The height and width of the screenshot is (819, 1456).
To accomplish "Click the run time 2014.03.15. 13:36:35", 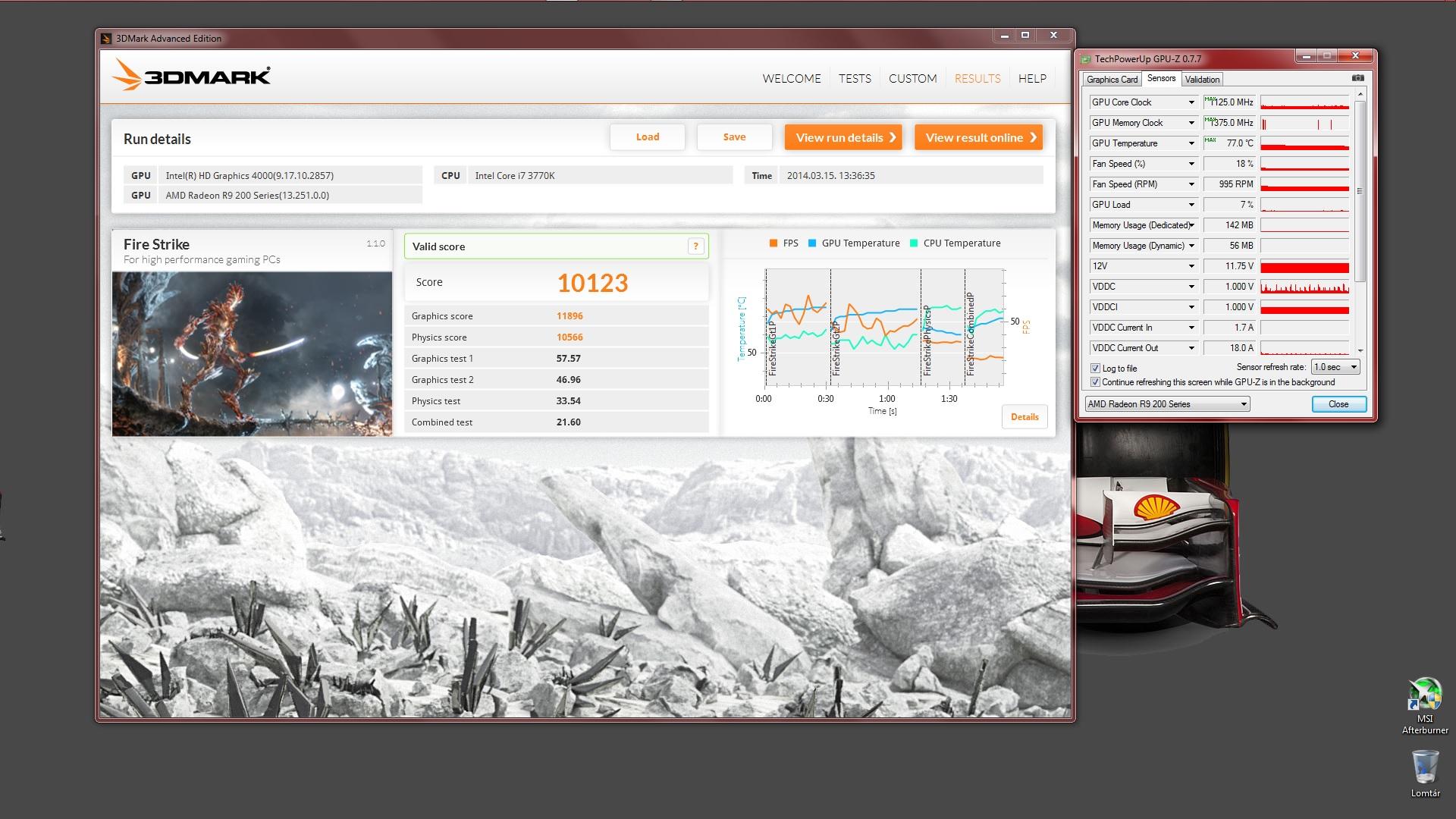I will tap(830, 176).
